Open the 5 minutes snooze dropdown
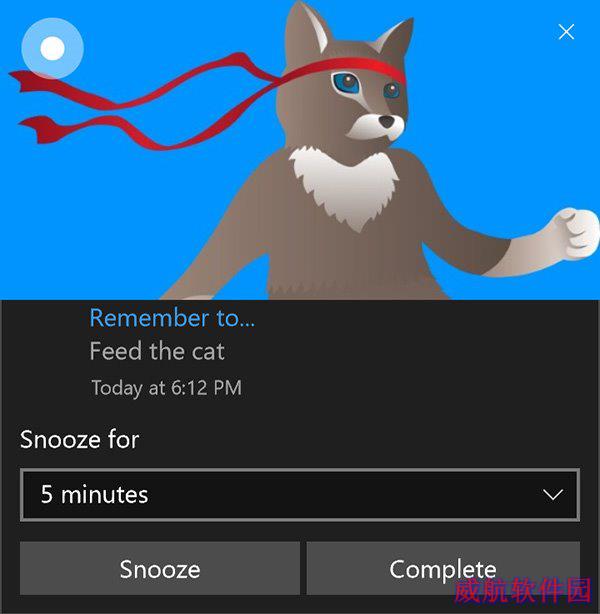 [300, 495]
